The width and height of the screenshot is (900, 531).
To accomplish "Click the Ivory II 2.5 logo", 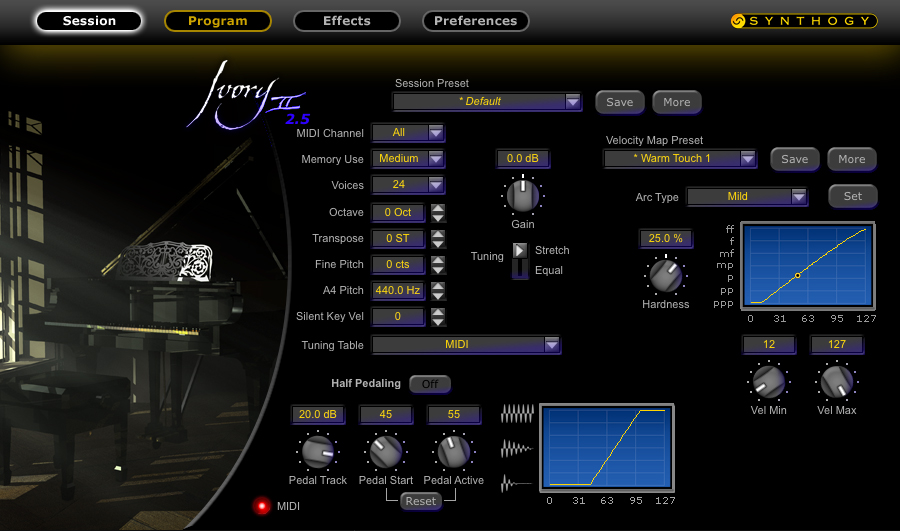I will (249, 95).
